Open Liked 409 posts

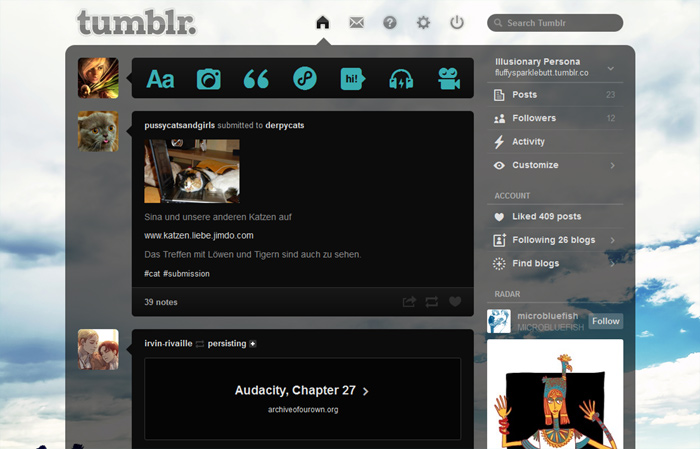[555, 216]
